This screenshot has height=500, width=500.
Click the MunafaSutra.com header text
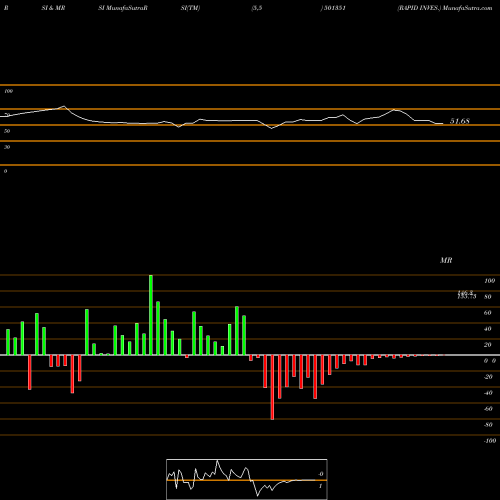[467, 8]
